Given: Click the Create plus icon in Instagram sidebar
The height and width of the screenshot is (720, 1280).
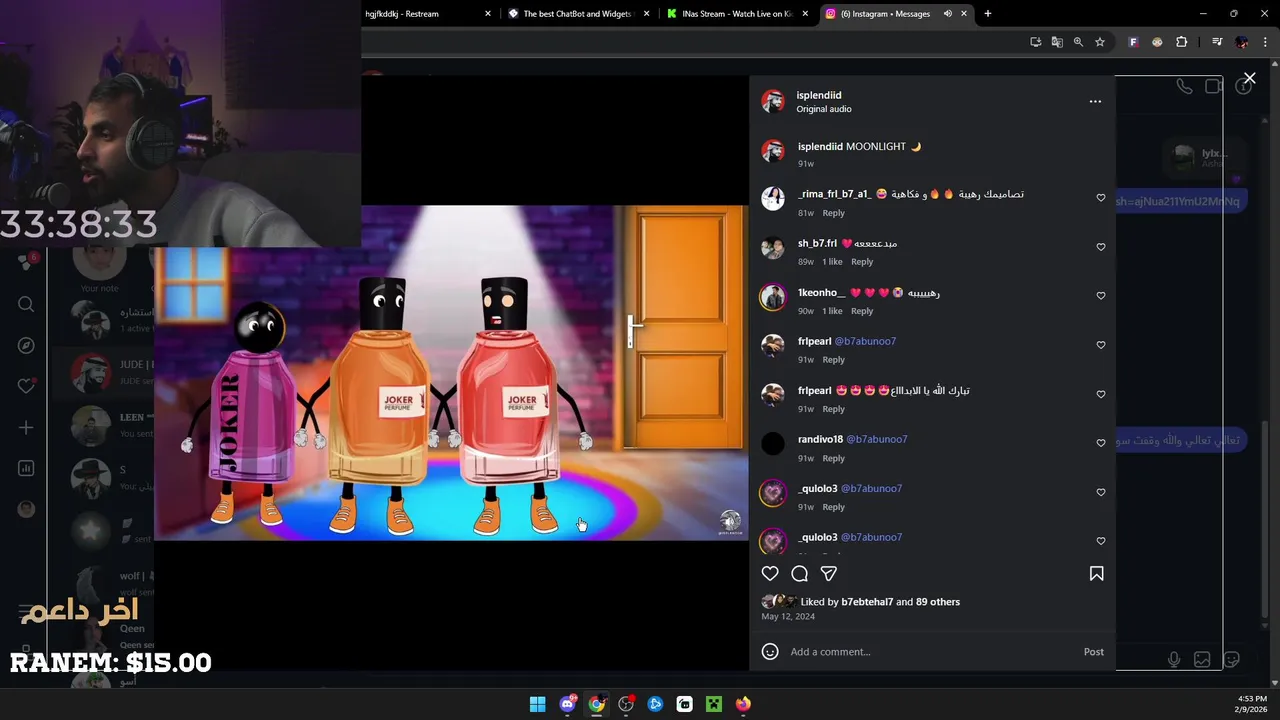Looking at the screenshot, I should pos(26,427).
